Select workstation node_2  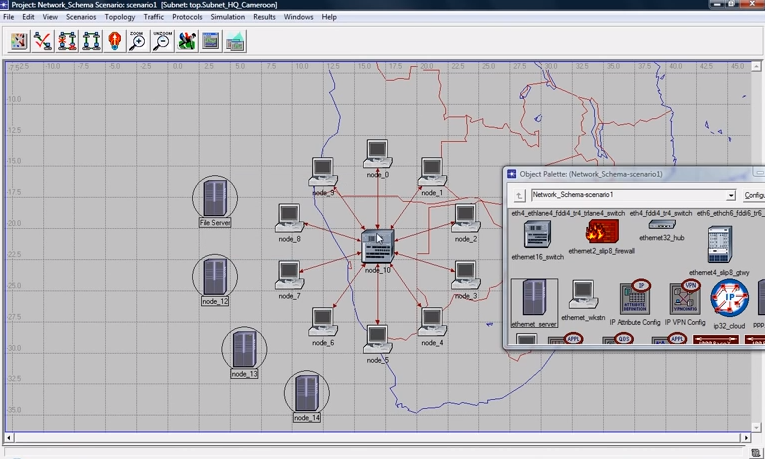[466, 218]
